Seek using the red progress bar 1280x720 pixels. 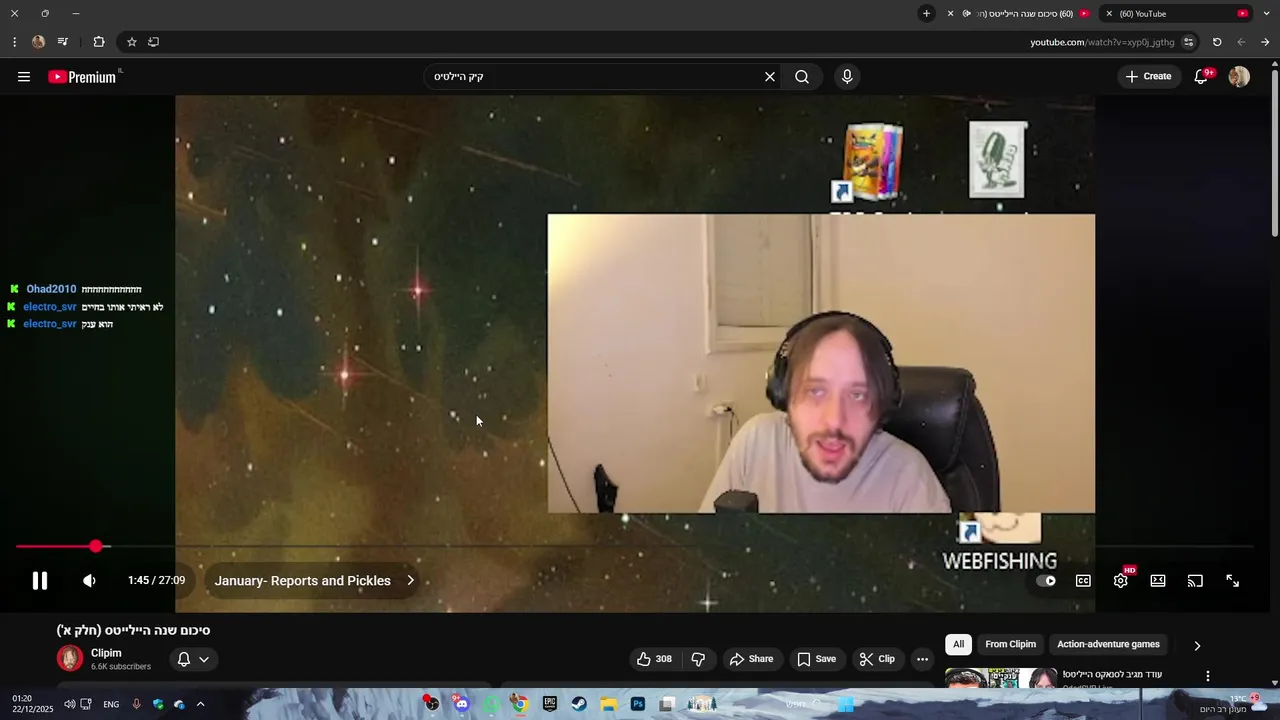click(635, 546)
